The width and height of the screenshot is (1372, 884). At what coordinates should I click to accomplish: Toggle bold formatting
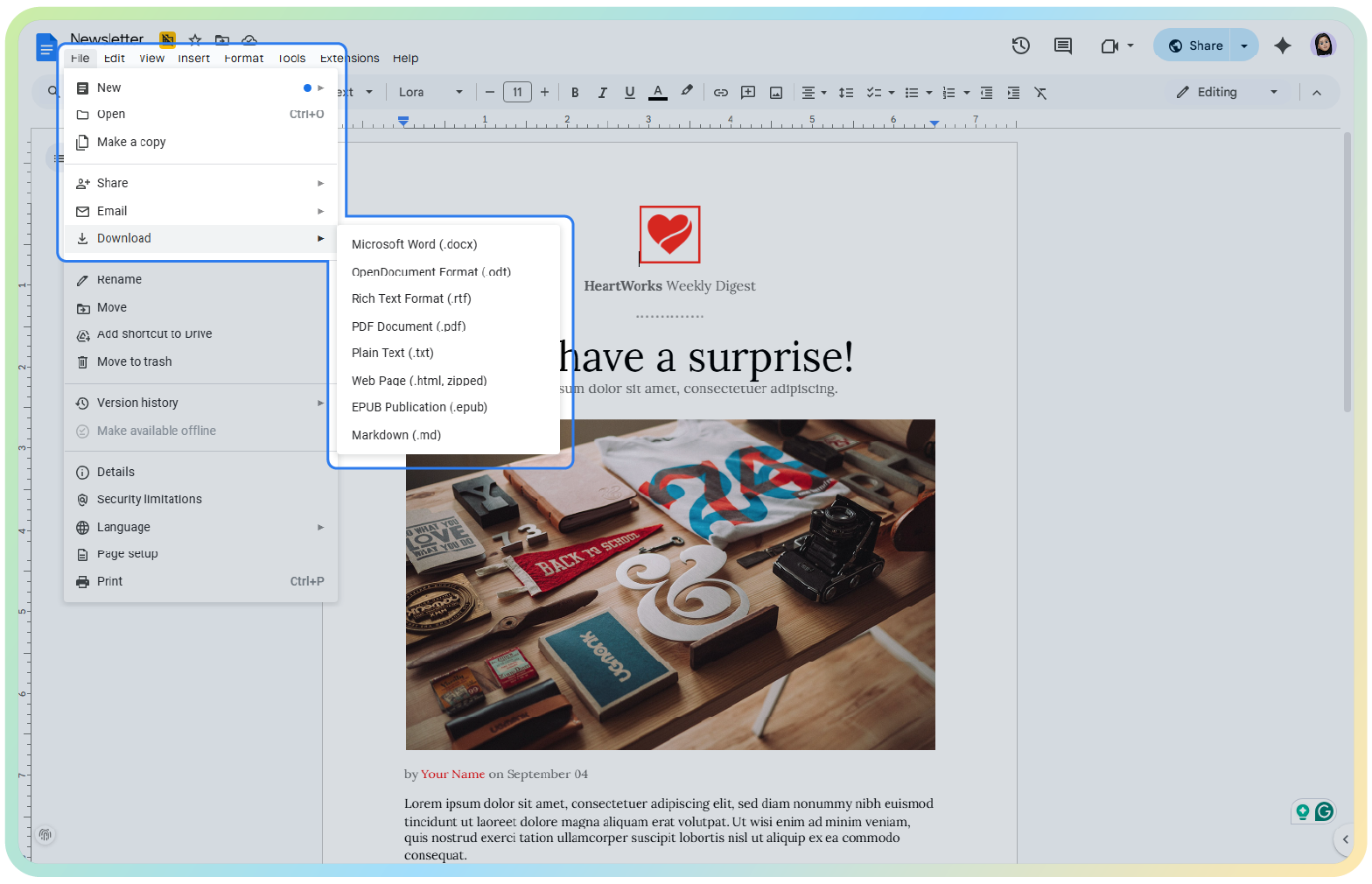point(575,93)
